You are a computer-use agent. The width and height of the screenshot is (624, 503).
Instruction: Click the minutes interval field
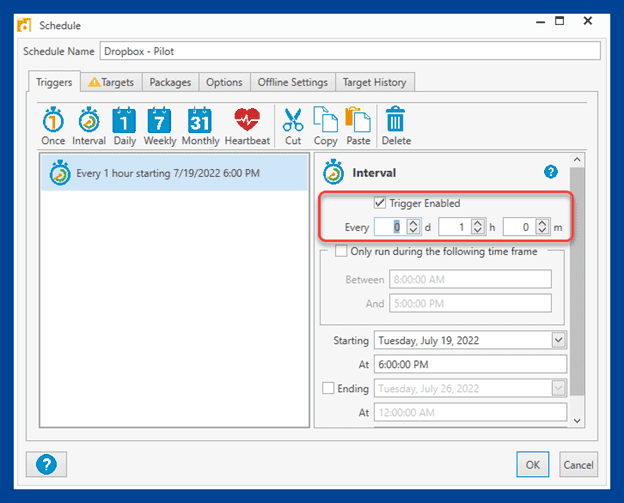[x=520, y=227]
